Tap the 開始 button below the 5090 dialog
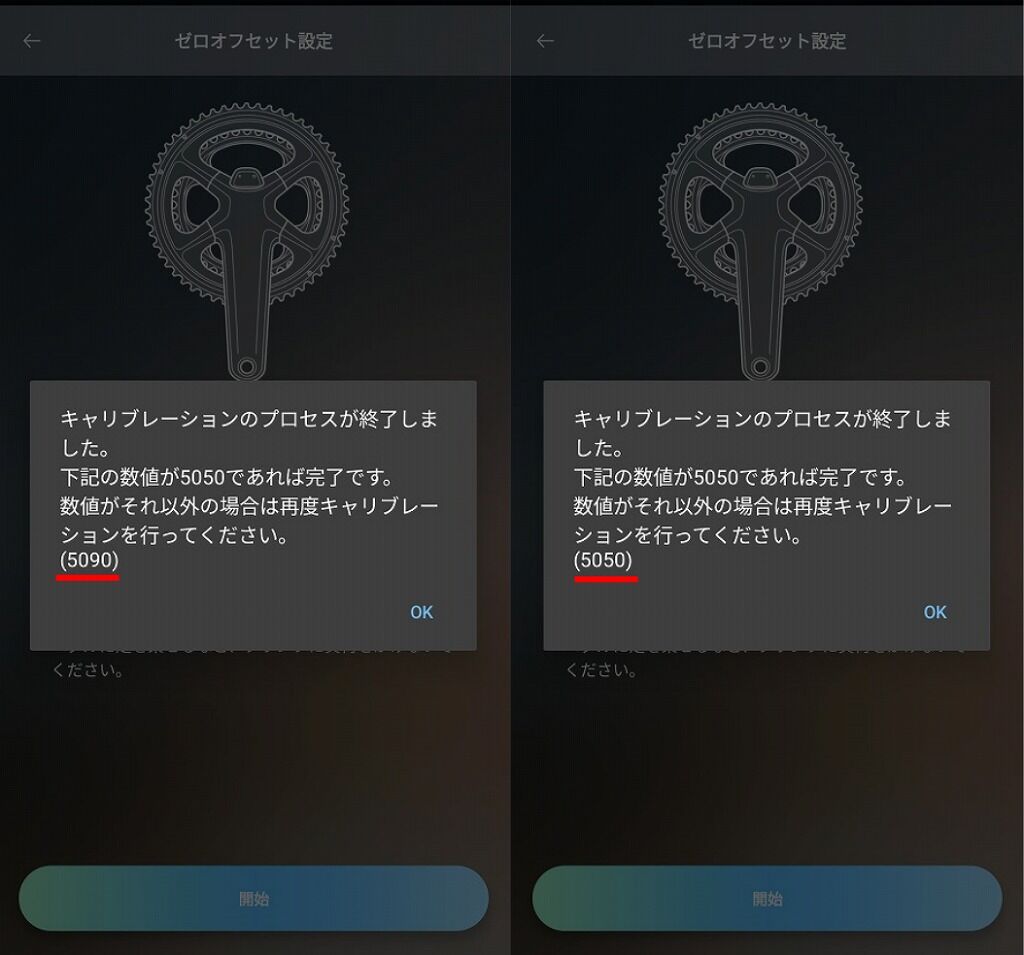Viewport: 1024px width, 955px height. click(x=254, y=899)
